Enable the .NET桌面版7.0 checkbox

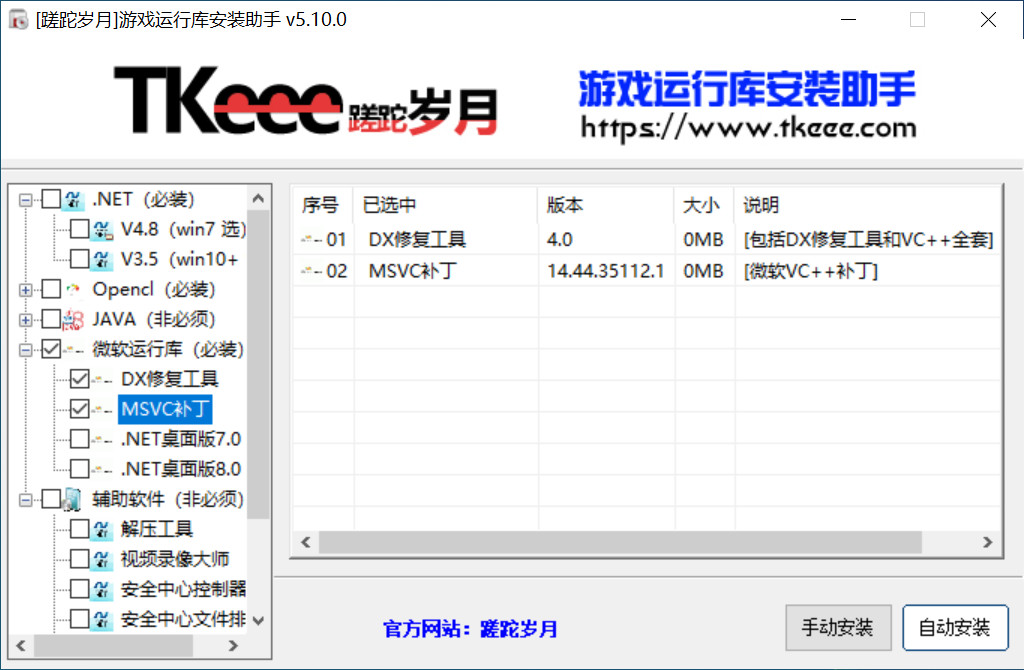tap(79, 439)
